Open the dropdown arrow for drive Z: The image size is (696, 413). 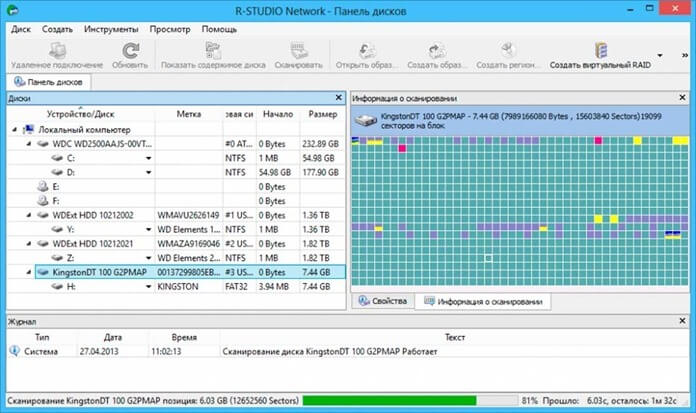(148, 258)
